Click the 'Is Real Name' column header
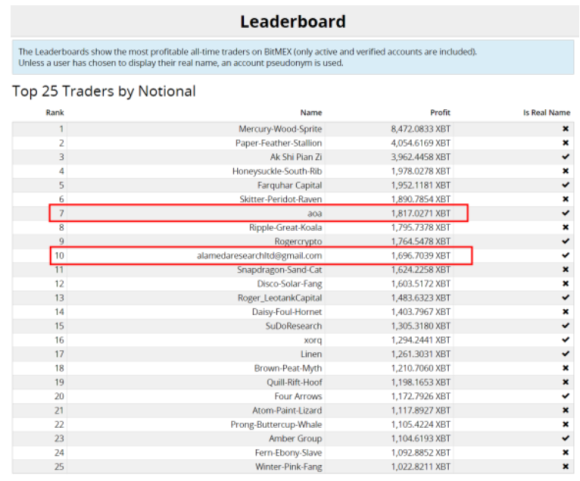 [546, 112]
